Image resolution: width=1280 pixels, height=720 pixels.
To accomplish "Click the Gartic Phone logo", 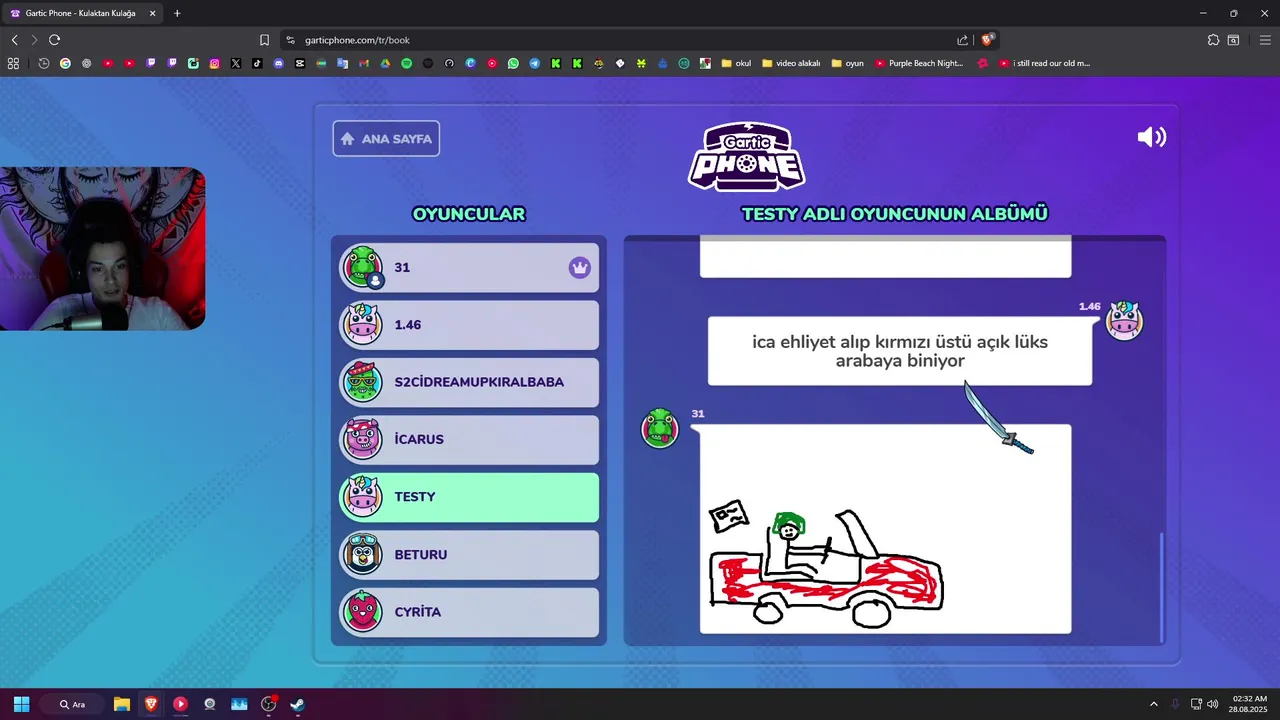I will 746,156.
